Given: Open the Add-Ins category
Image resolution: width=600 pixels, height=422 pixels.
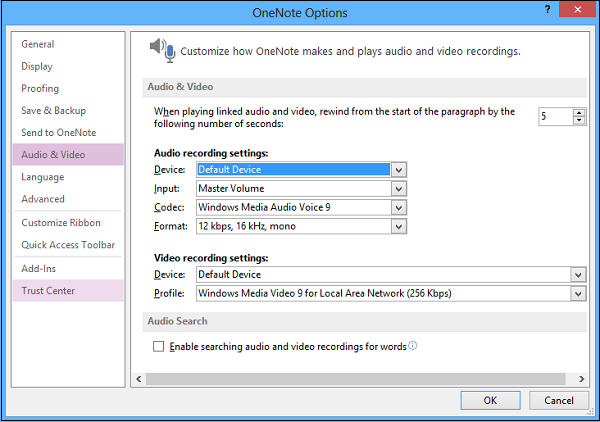Looking at the screenshot, I should click(x=68, y=269).
